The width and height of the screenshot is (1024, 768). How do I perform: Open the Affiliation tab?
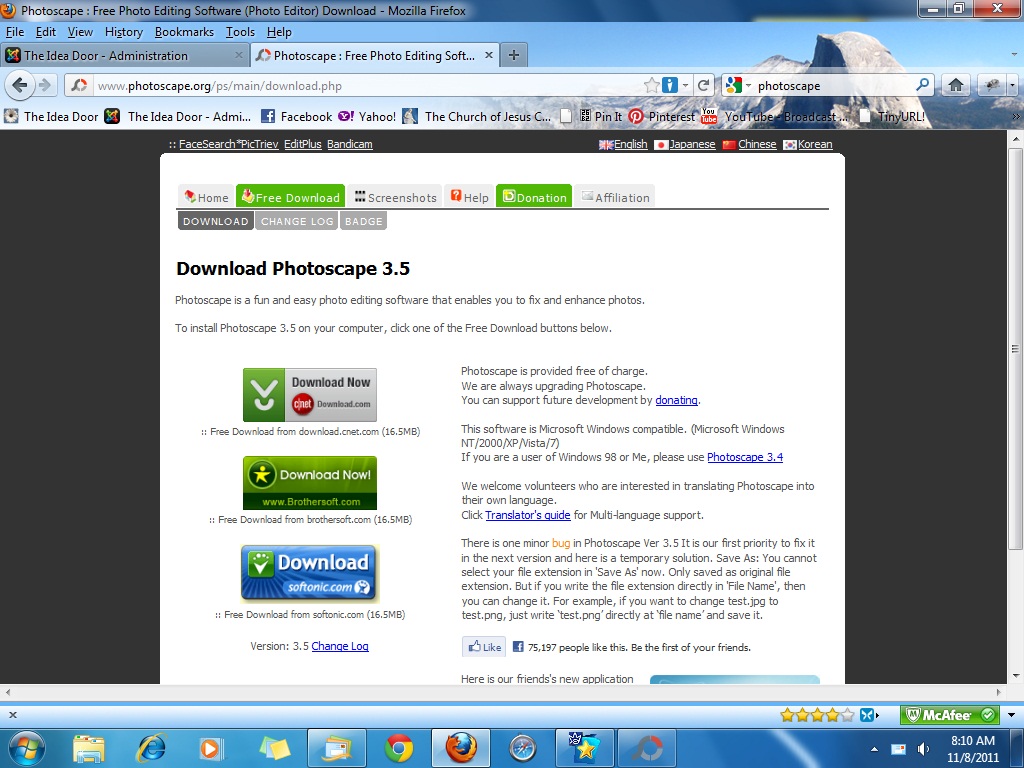pos(615,197)
